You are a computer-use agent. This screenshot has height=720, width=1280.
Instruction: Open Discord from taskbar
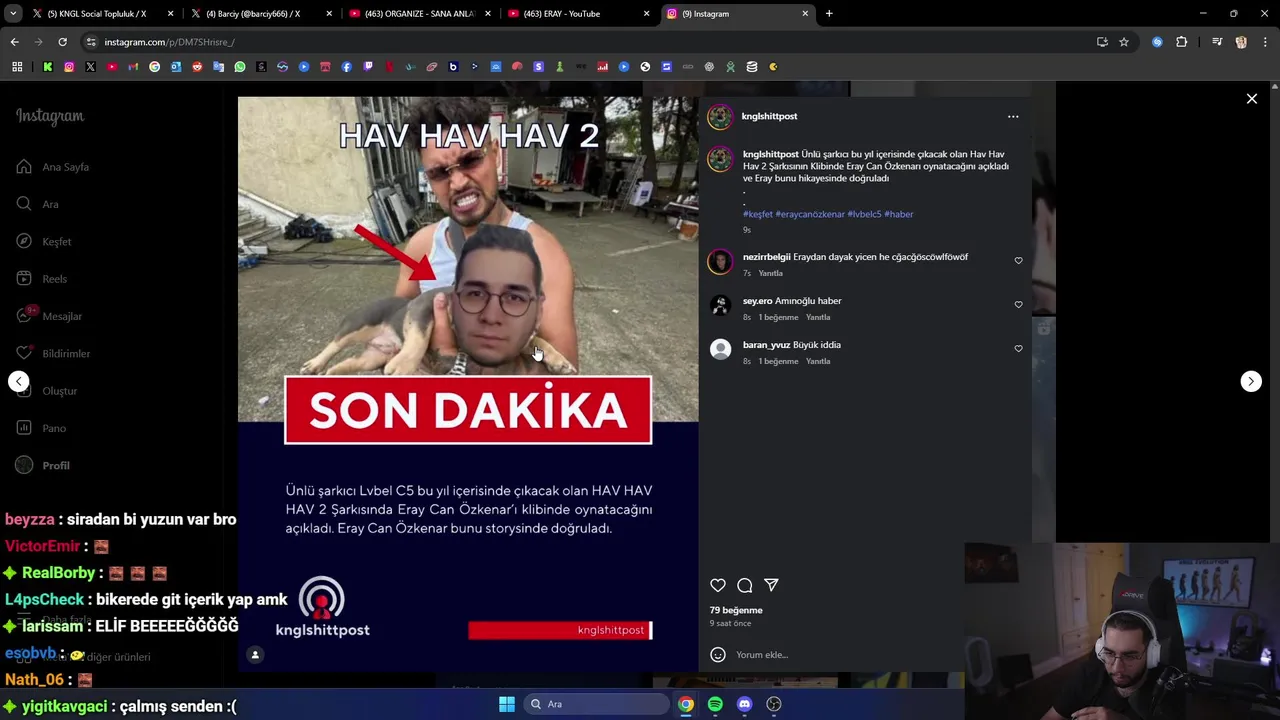pyautogui.click(x=744, y=704)
